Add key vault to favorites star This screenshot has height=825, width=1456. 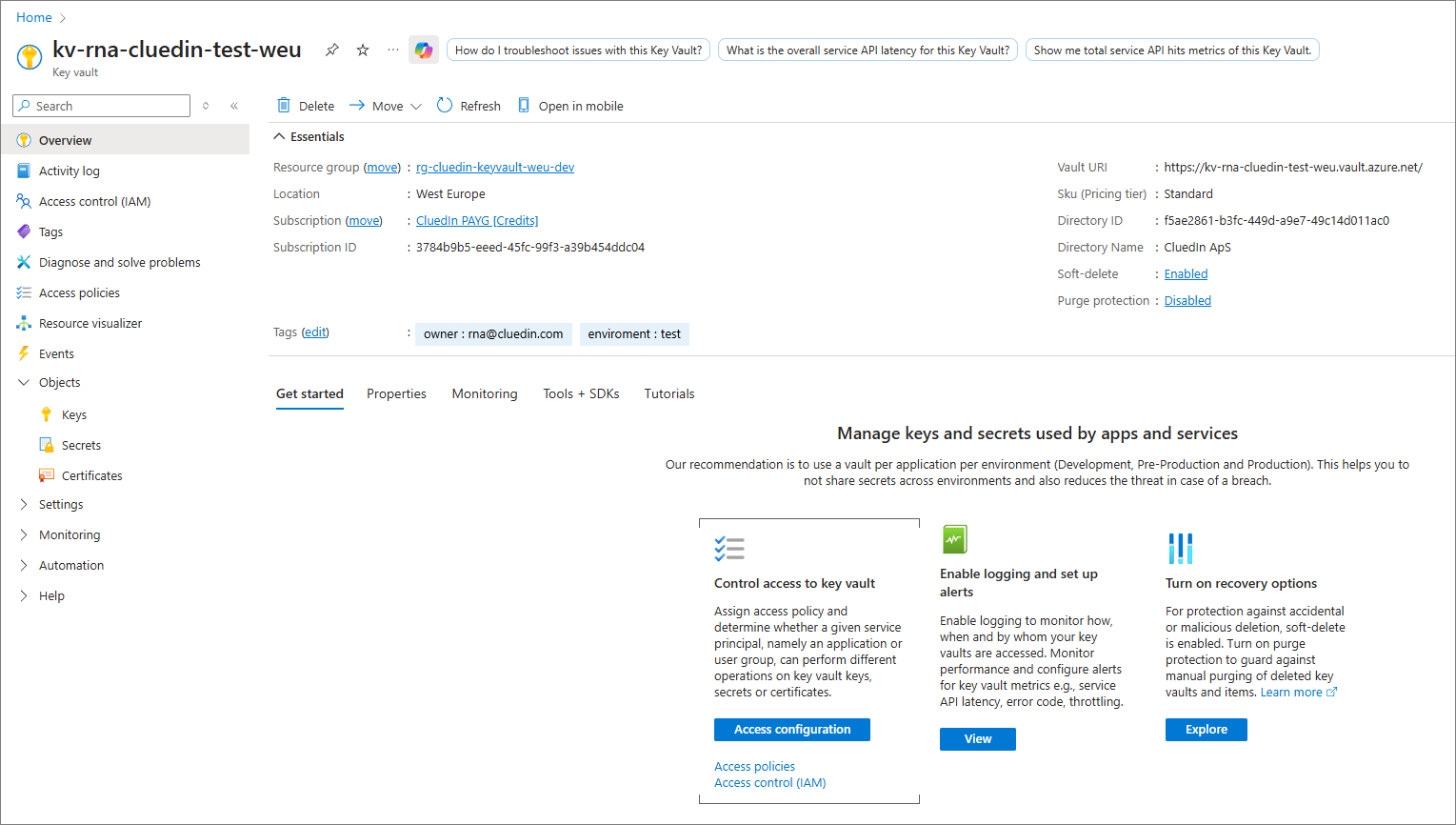tap(363, 50)
